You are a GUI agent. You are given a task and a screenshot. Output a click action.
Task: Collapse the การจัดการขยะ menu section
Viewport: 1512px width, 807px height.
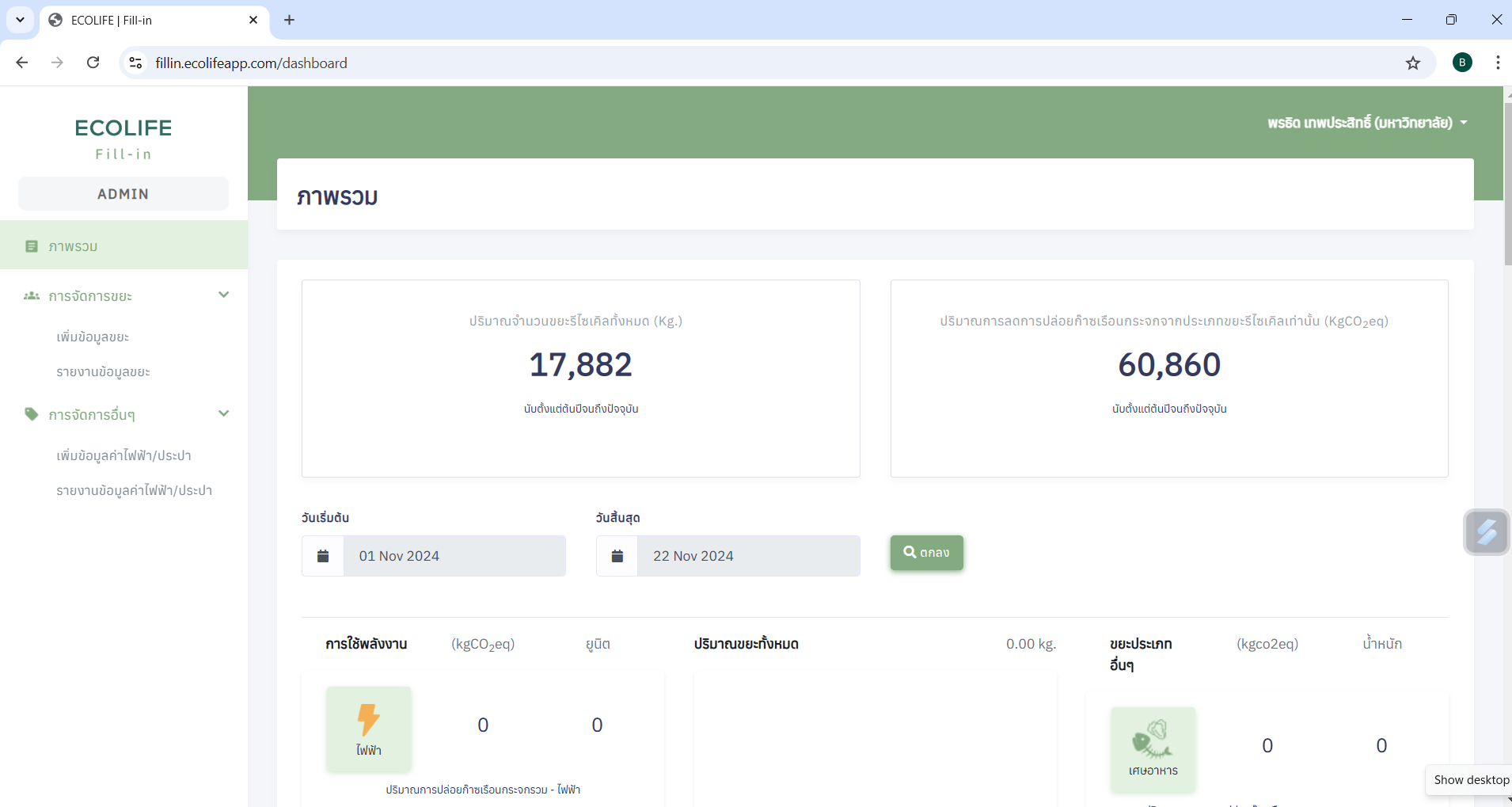click(x=223, y=295)
